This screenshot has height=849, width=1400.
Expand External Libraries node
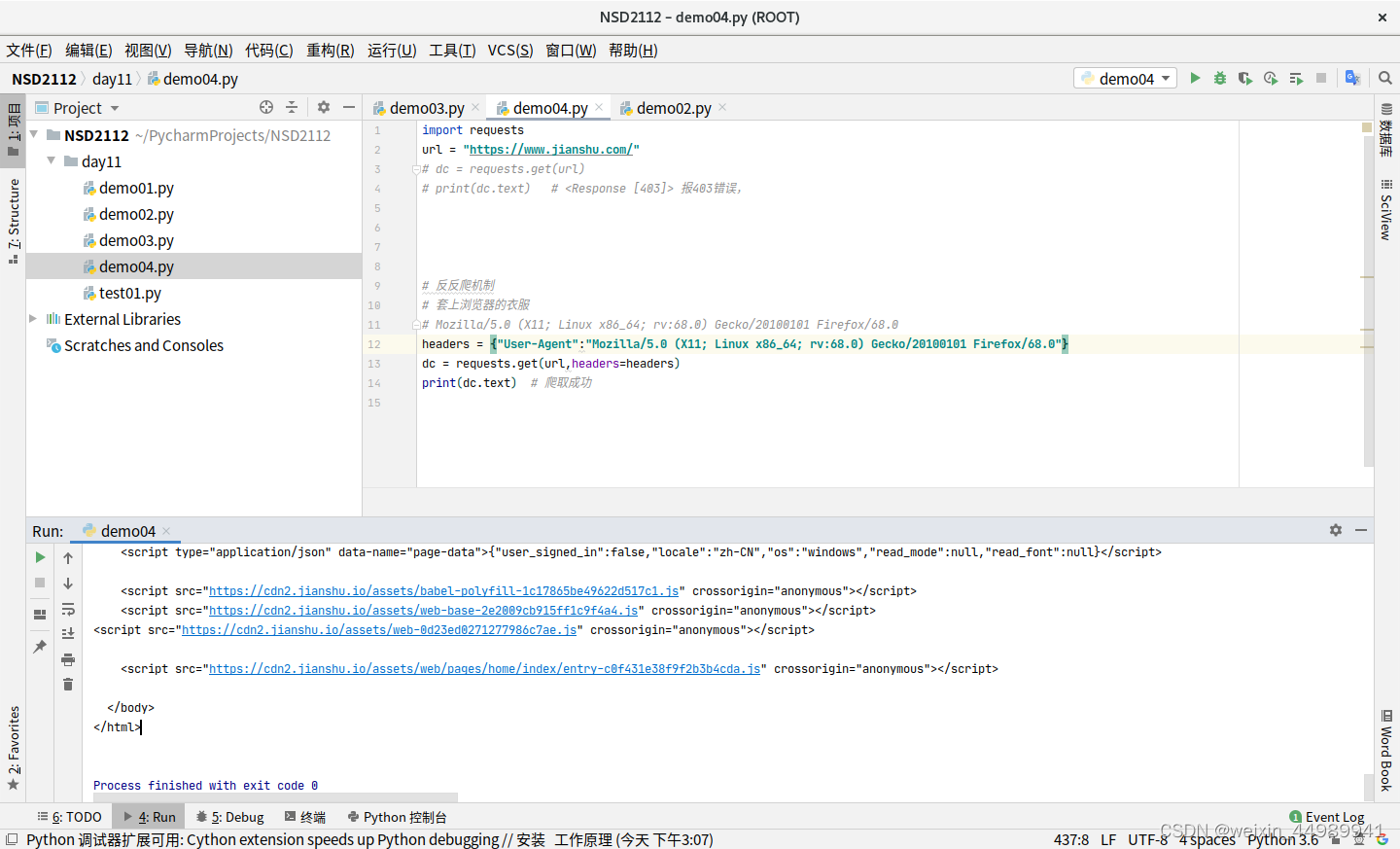(x=33, y=318)
